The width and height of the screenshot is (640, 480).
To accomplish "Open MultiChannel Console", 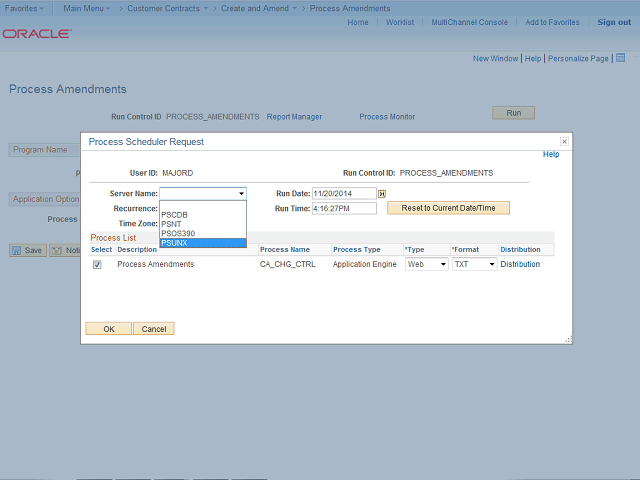I will 470,22.
